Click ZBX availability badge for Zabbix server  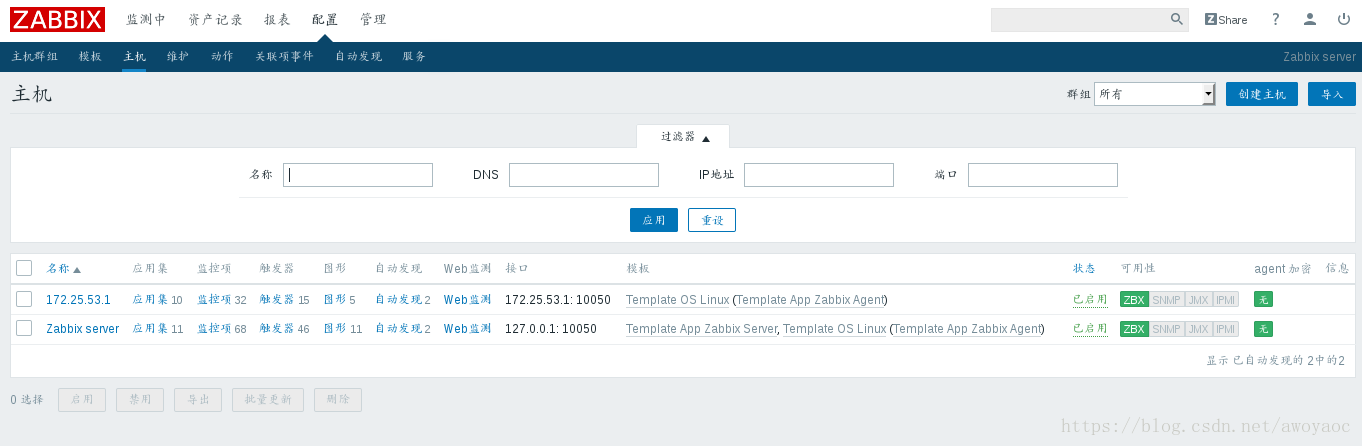1134,329
